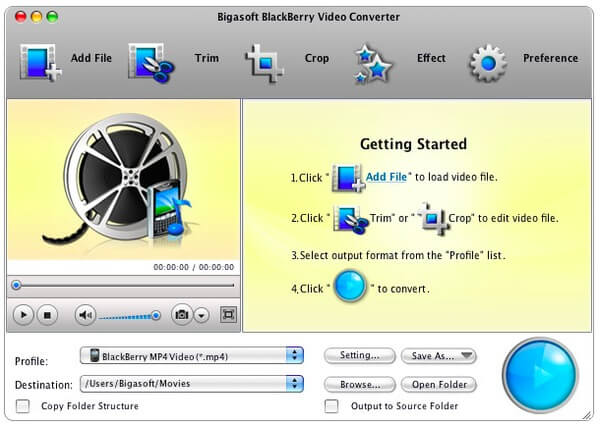
Task: Click the Profile: label
Action: pos(31,361)
